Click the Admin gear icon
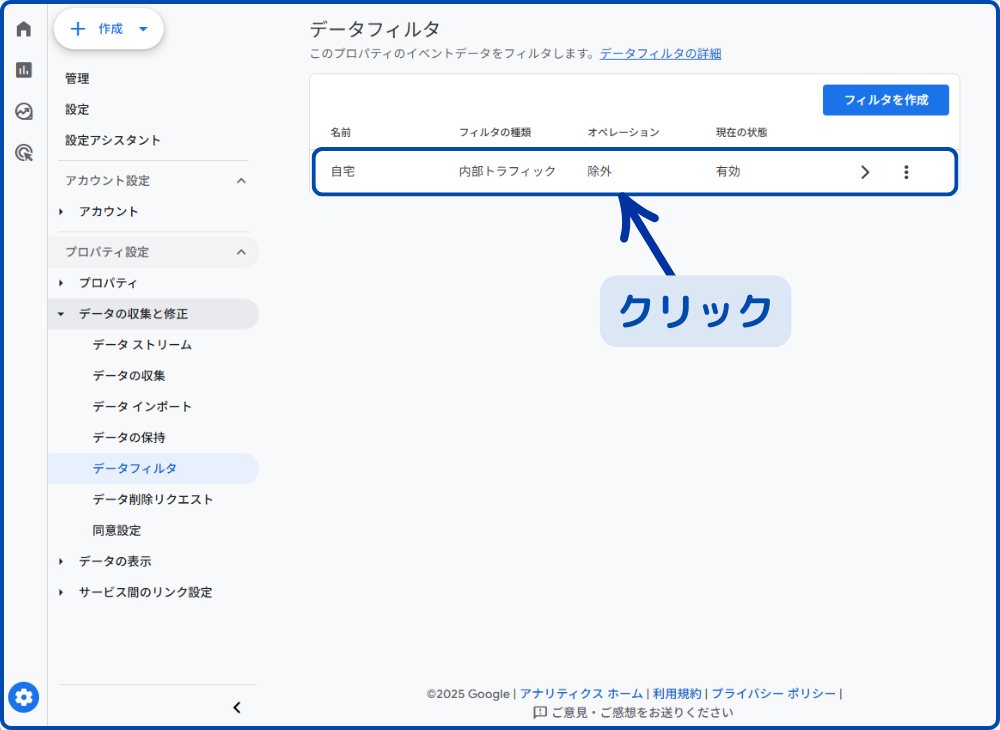The width and height of the screenshot is (1000, 730). pos(24,697)
